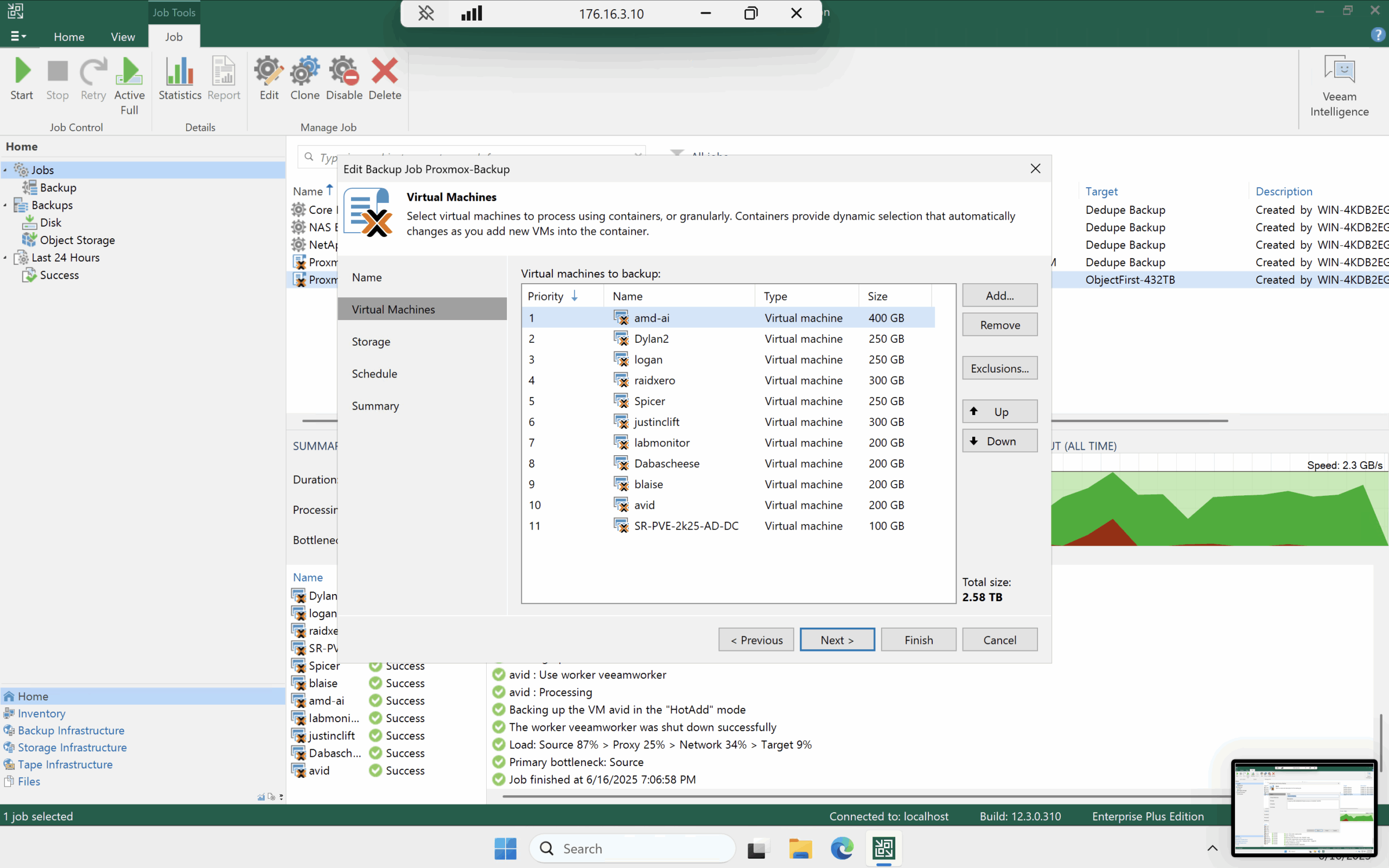1389x868 pixels.
Task: Open job Statistics
Action: coord(180,79)
